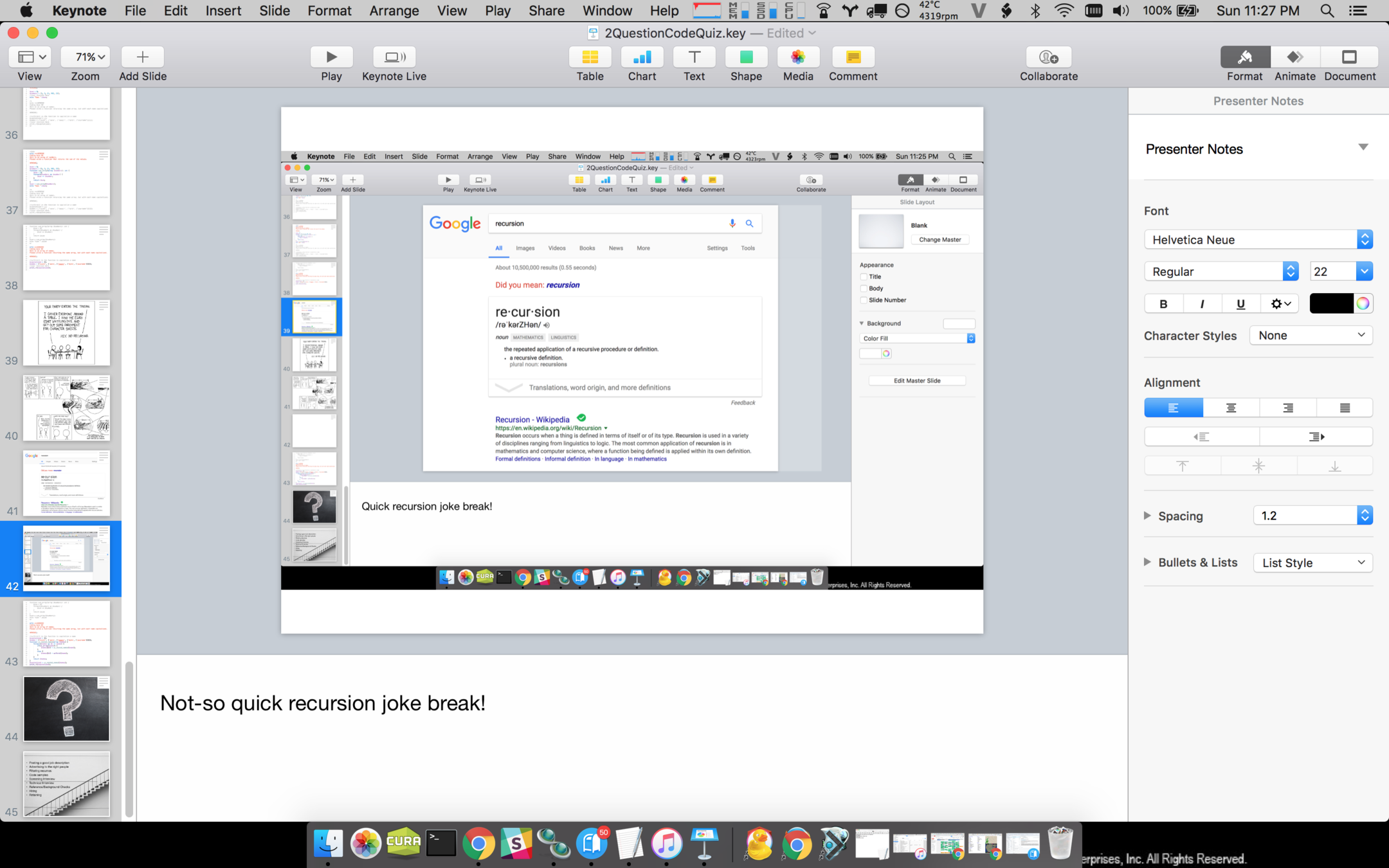Open the Helvetica Neue font dropdown
Viewport: 1389px width, 868px height.
pos(1258,240)
